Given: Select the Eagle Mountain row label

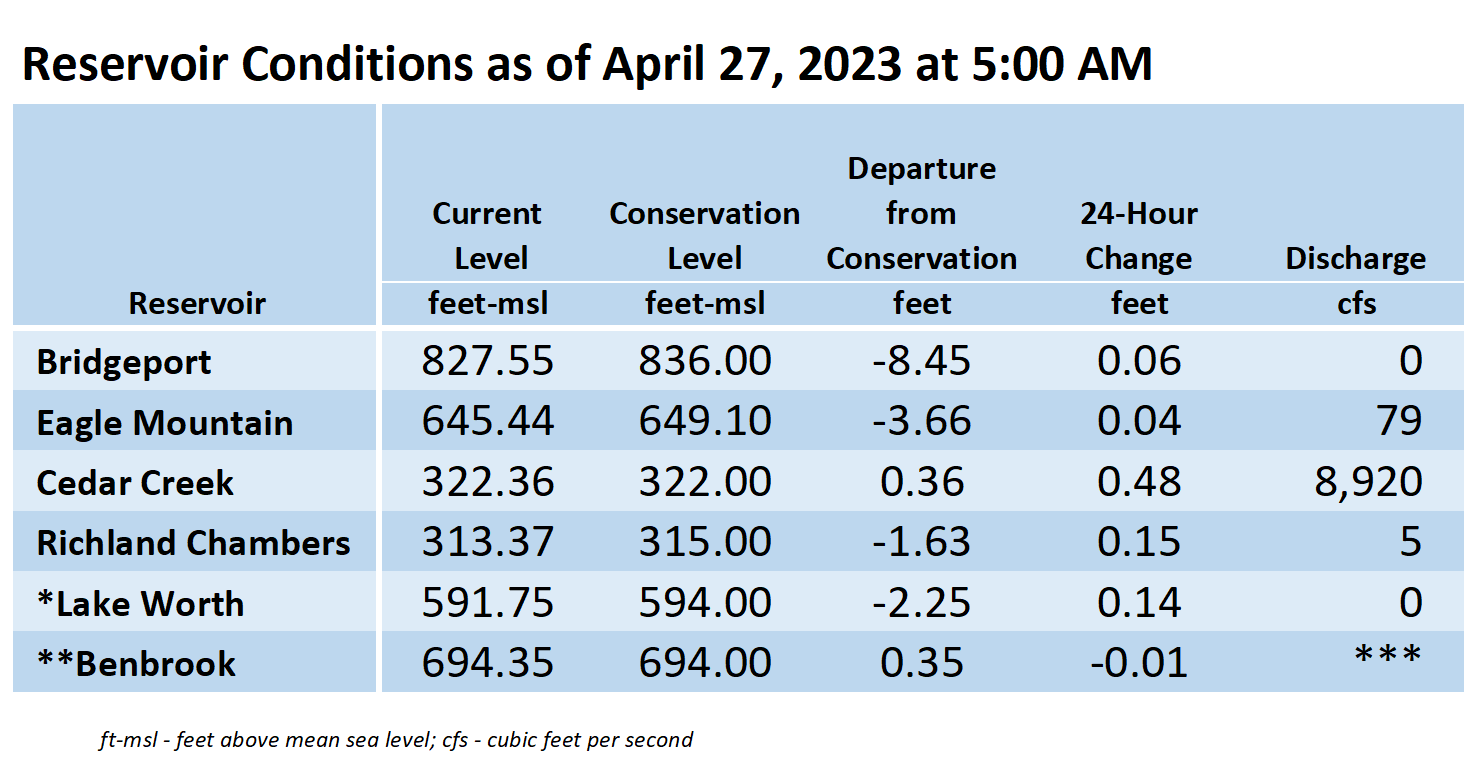Looking at the screenshot, I should click(165, 423).
